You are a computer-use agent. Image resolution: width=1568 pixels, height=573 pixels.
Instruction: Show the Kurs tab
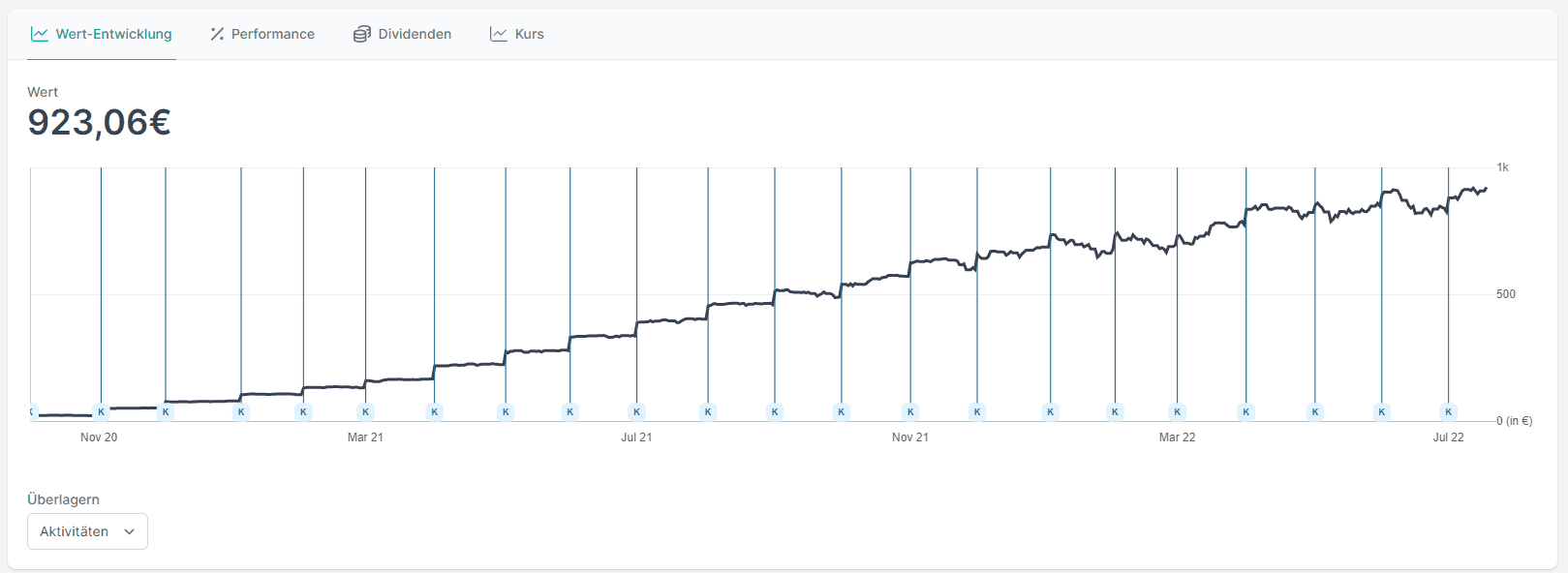[x=529, y=34]
